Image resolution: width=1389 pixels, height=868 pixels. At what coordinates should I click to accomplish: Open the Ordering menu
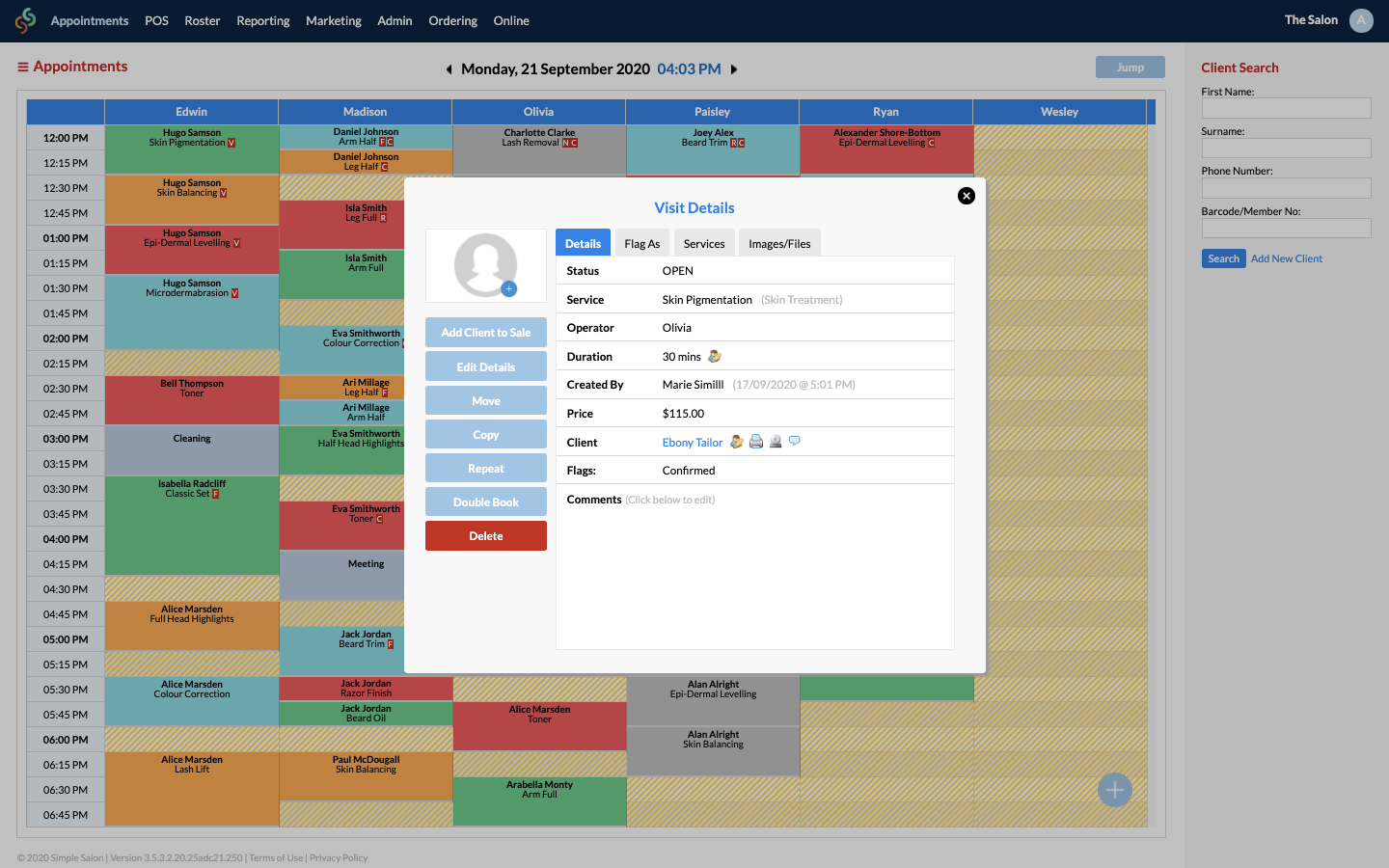pyautogui.click(x=452, y=20)
